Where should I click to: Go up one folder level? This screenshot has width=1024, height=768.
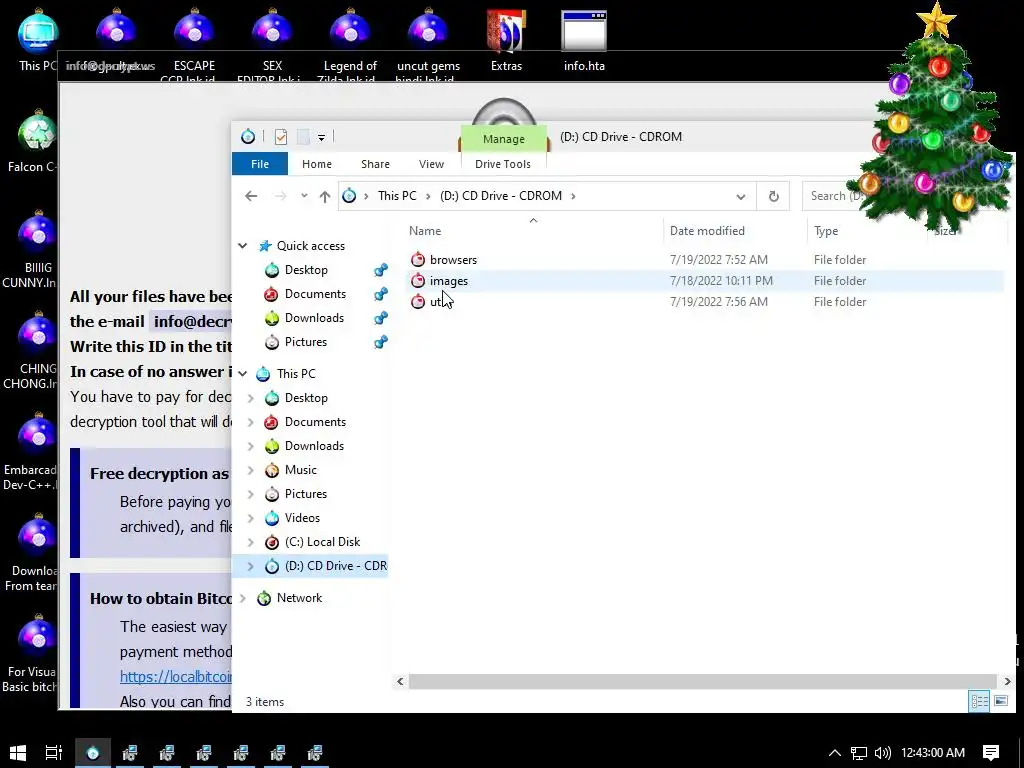pyautogui.click(x=325, y=196)
